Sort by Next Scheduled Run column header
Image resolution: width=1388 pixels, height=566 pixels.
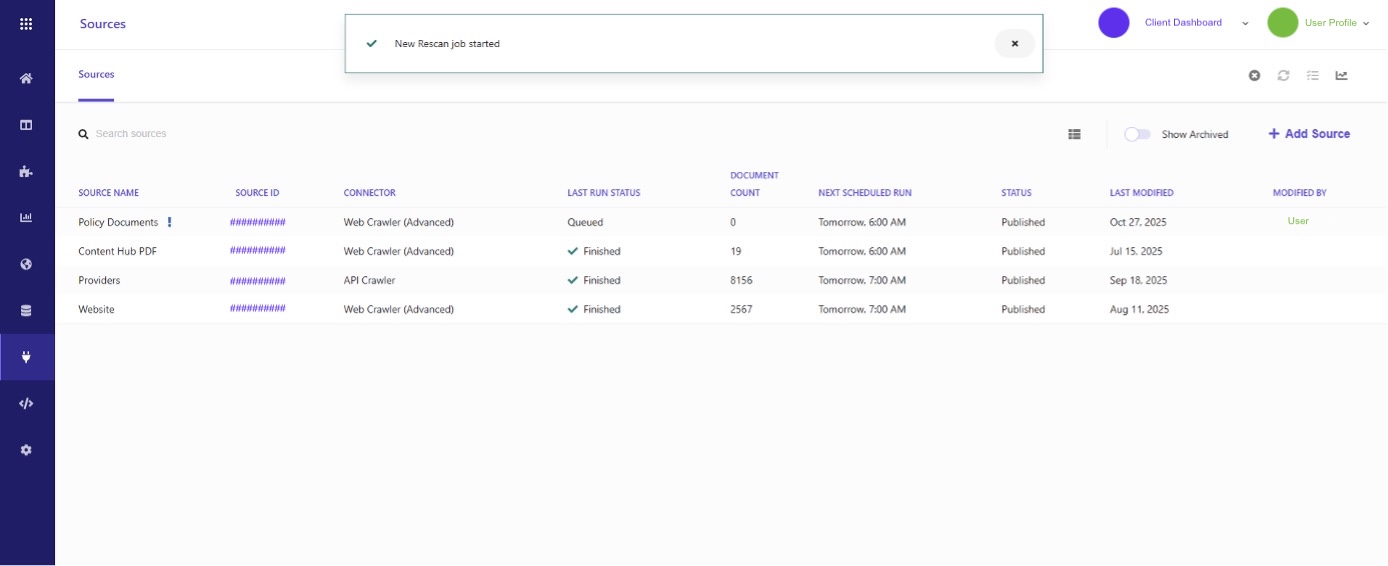(865, 193)
